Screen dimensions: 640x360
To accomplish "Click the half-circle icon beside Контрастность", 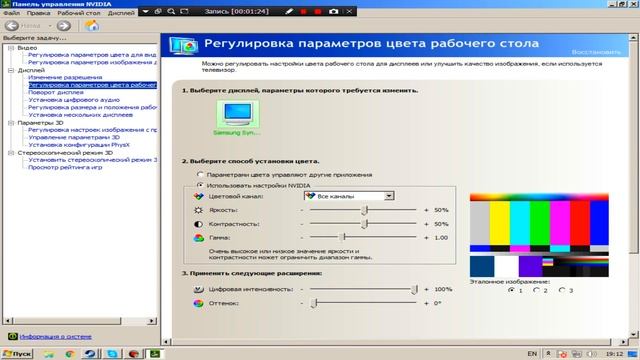I will (x=198, y=224).
